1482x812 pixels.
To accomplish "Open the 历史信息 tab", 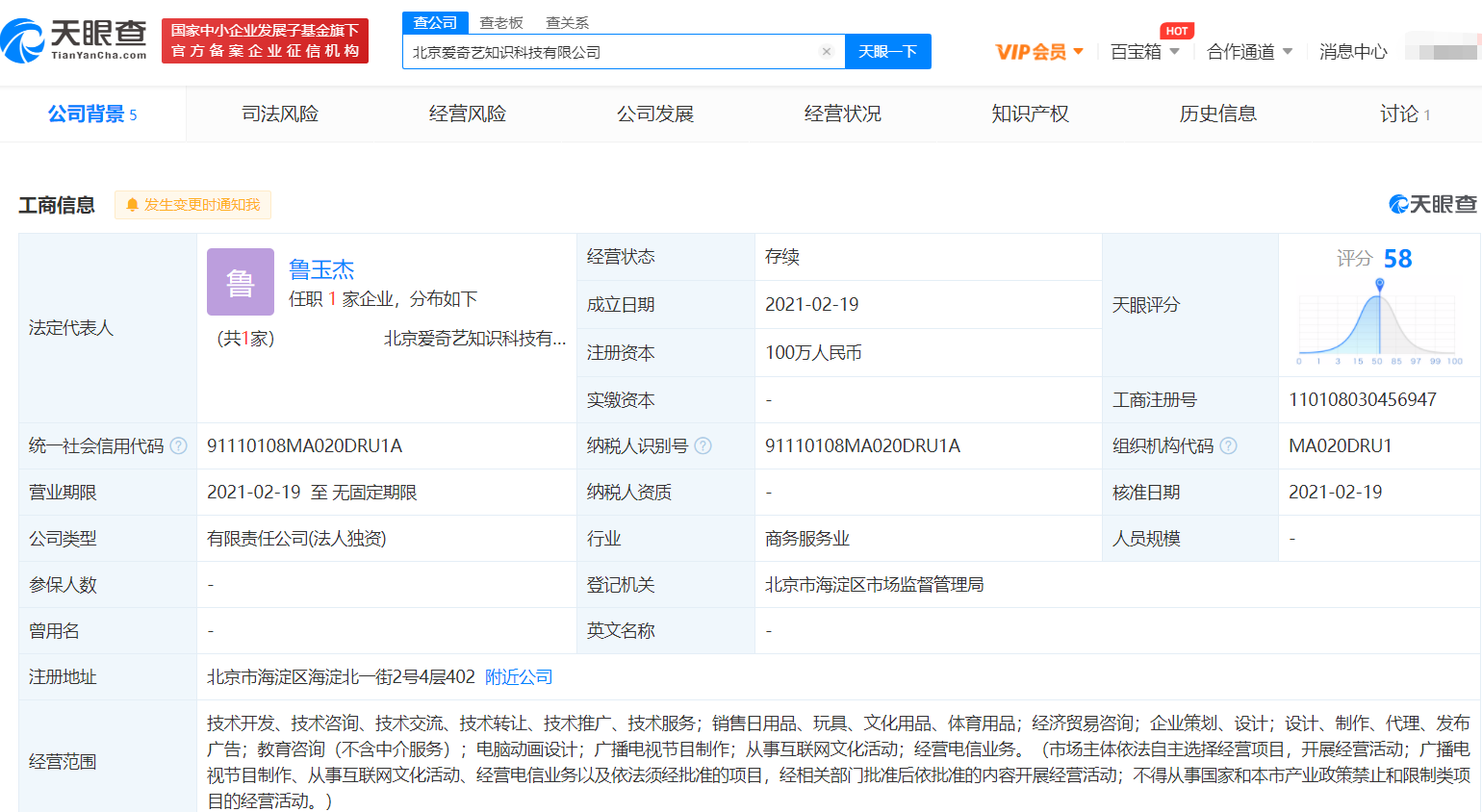I will [x=1218, y=114].
